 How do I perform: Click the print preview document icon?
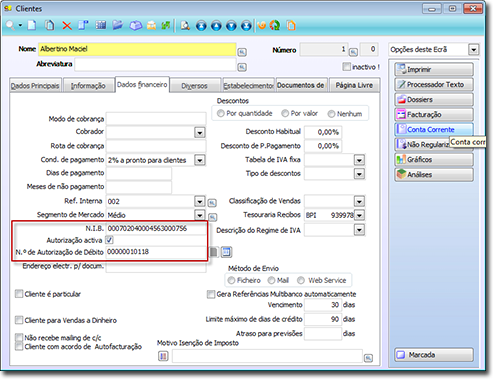pos(185,26)
